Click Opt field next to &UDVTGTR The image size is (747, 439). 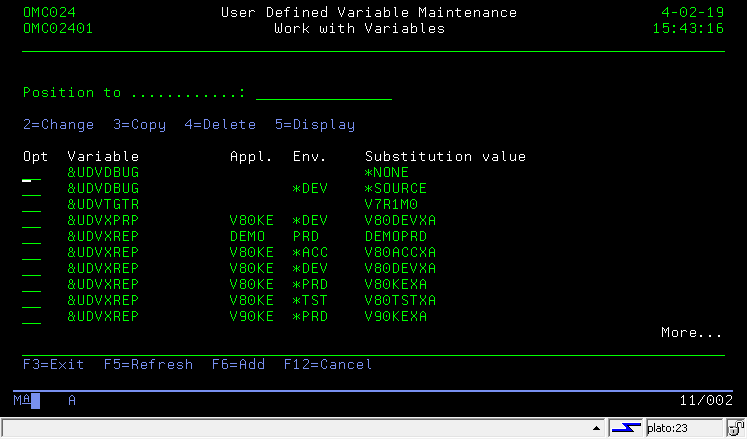(32, 205)
